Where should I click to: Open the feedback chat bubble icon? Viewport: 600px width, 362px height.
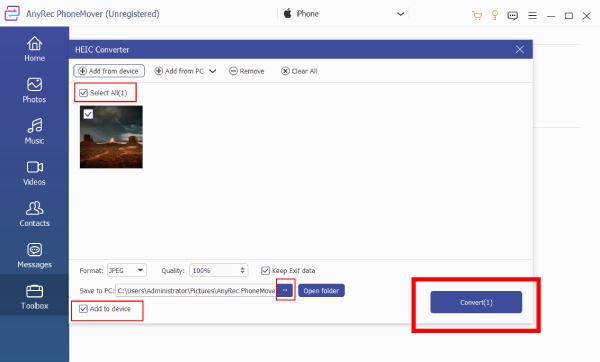pyautogui.click(x=512, y=16)
